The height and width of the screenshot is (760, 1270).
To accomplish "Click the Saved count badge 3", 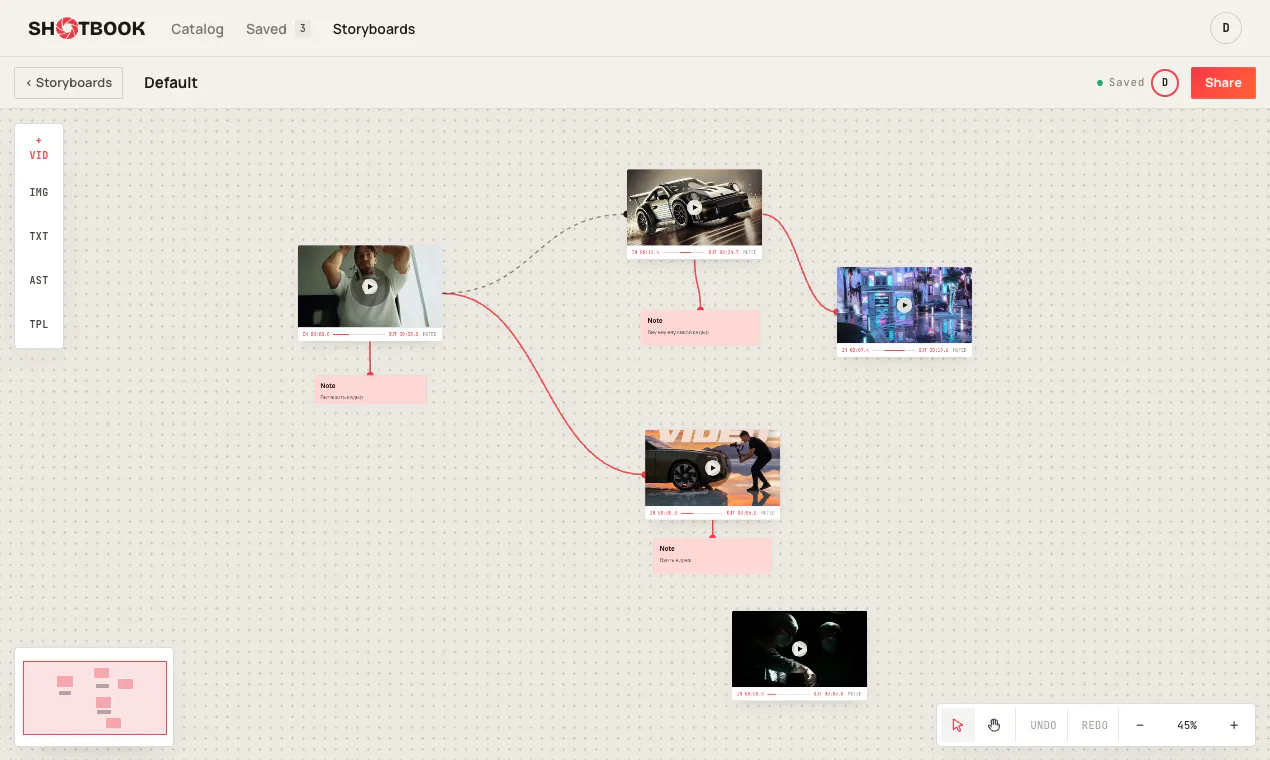I will pyautogui.click(x=302, y=29).
